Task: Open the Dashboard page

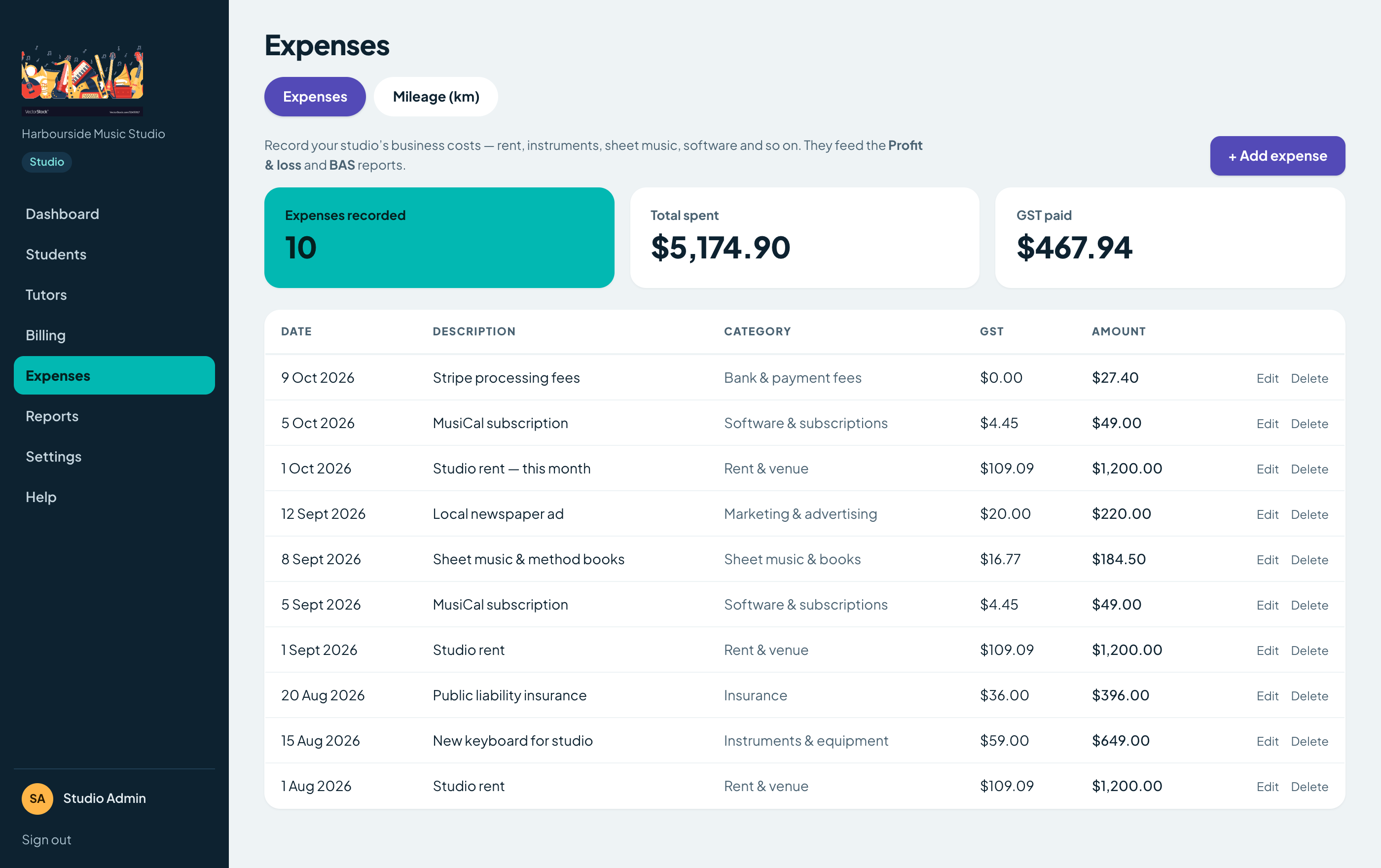Action: click(x=114, y=214)
